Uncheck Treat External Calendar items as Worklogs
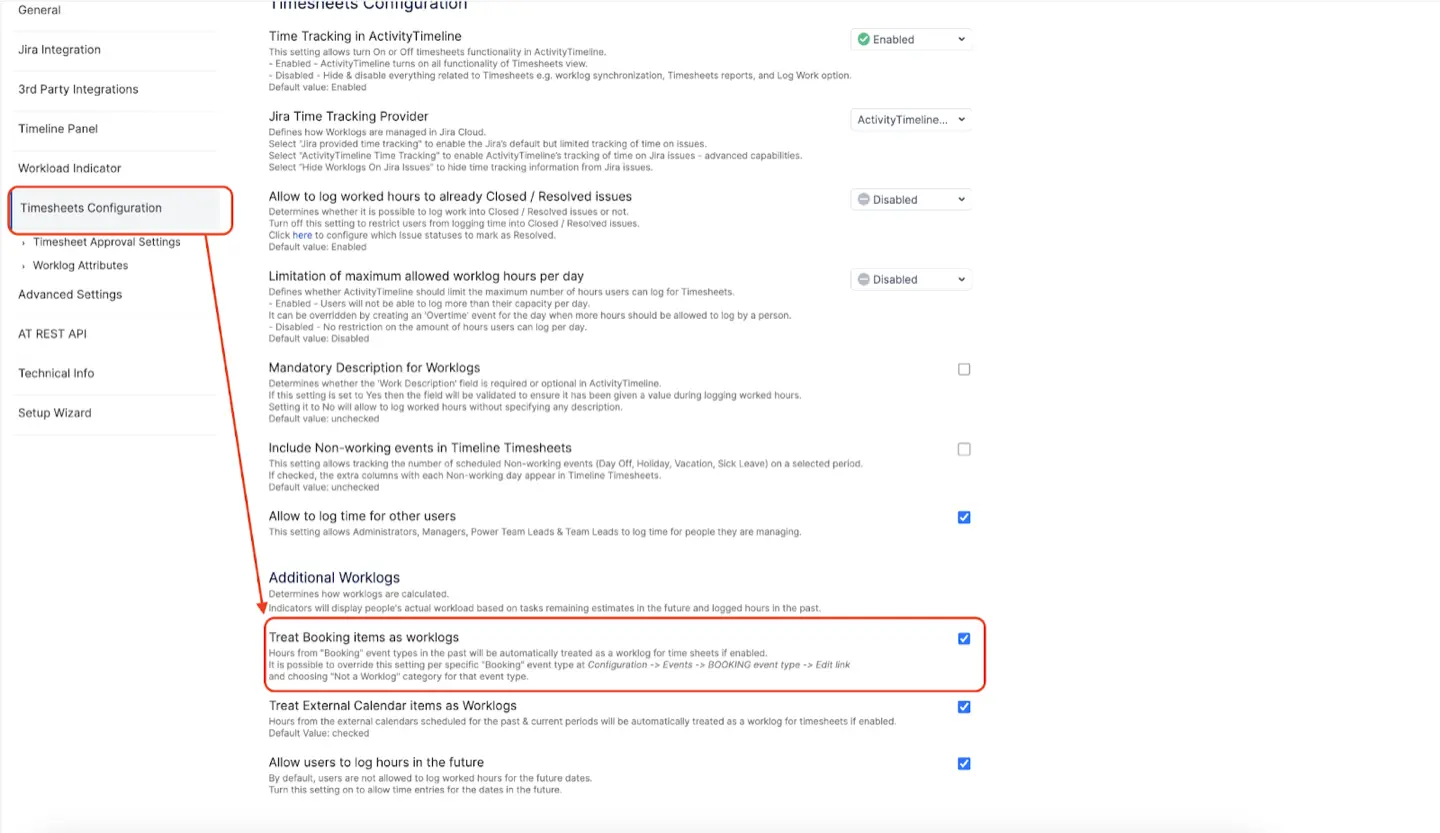Viewport: 1440px width, 833px height. (x=963, y=706)
